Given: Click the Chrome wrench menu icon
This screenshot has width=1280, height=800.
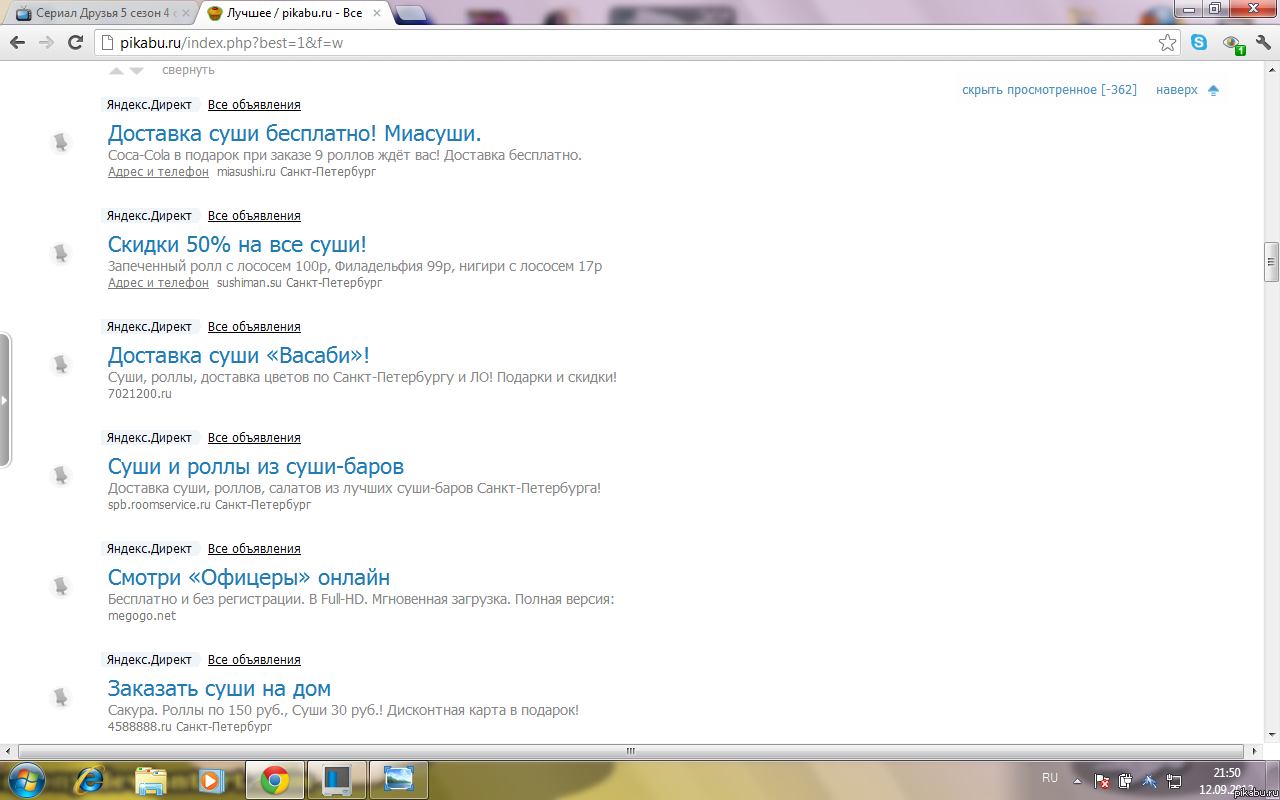Looking at the screenshot, I should pos(1263,43).
